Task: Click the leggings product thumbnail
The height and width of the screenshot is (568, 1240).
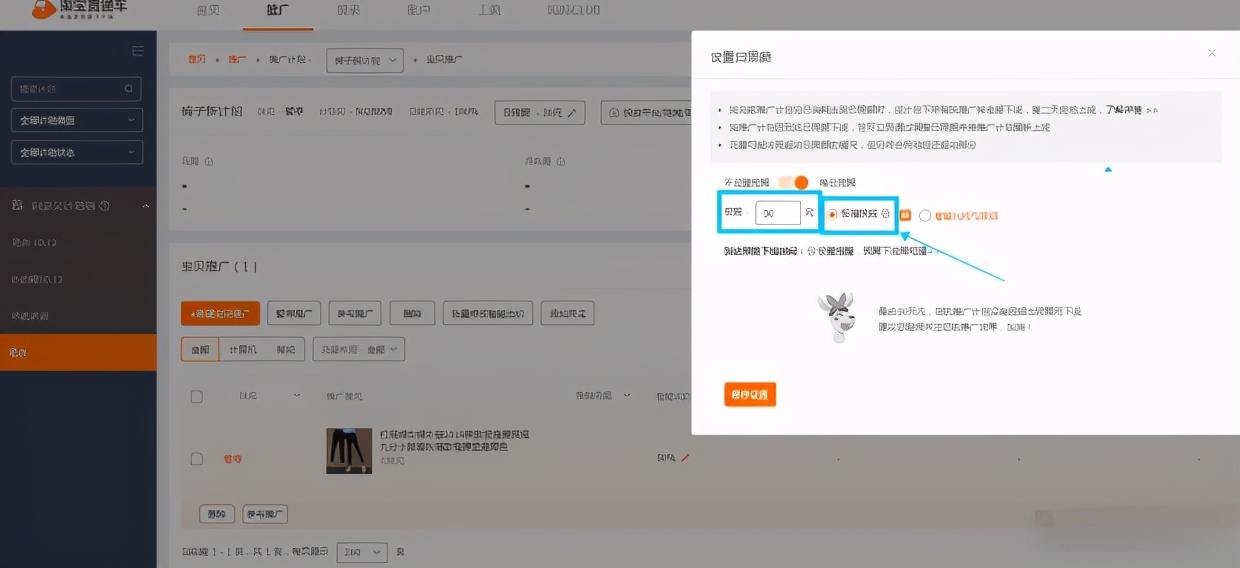Action: 349,451
